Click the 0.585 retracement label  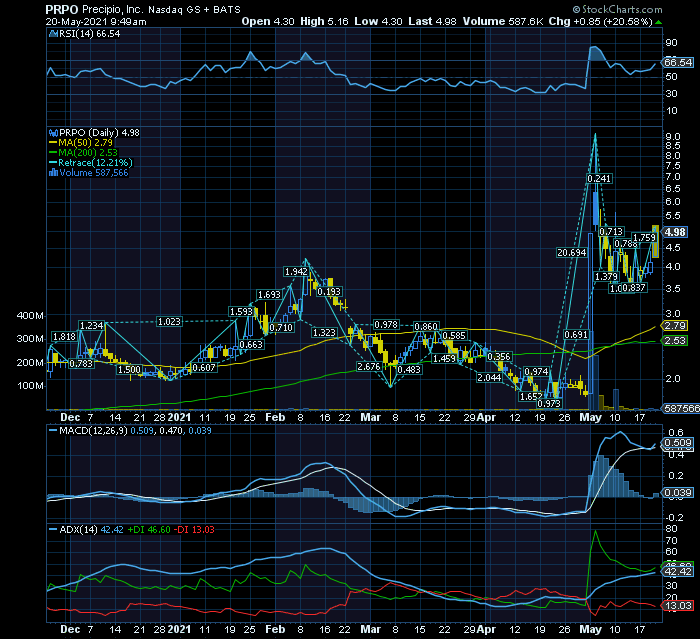coord(454,336)
